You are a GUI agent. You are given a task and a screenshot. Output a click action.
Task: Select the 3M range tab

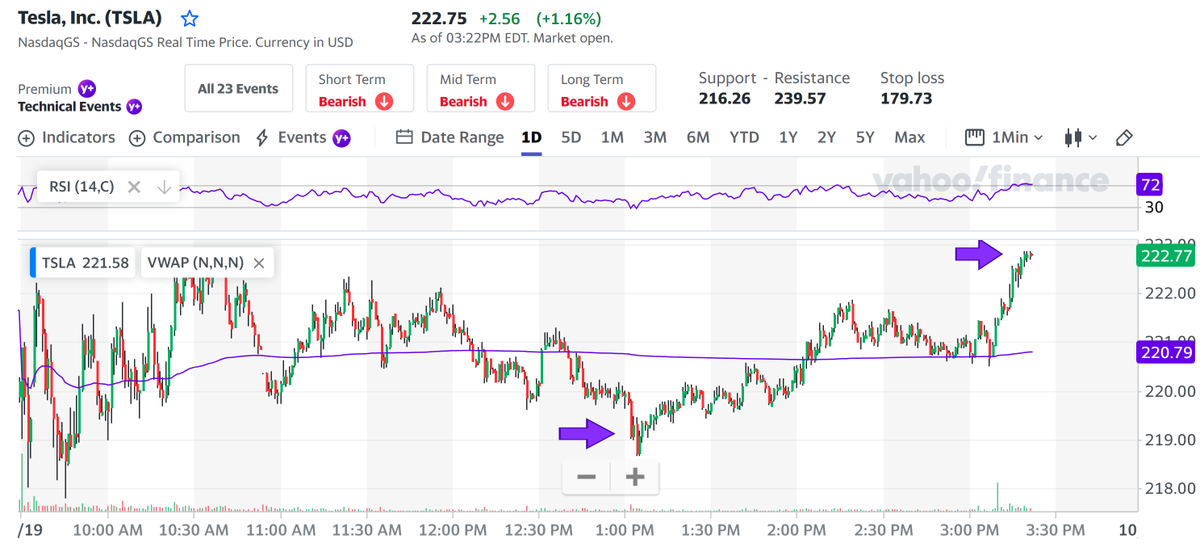point(655,137)
